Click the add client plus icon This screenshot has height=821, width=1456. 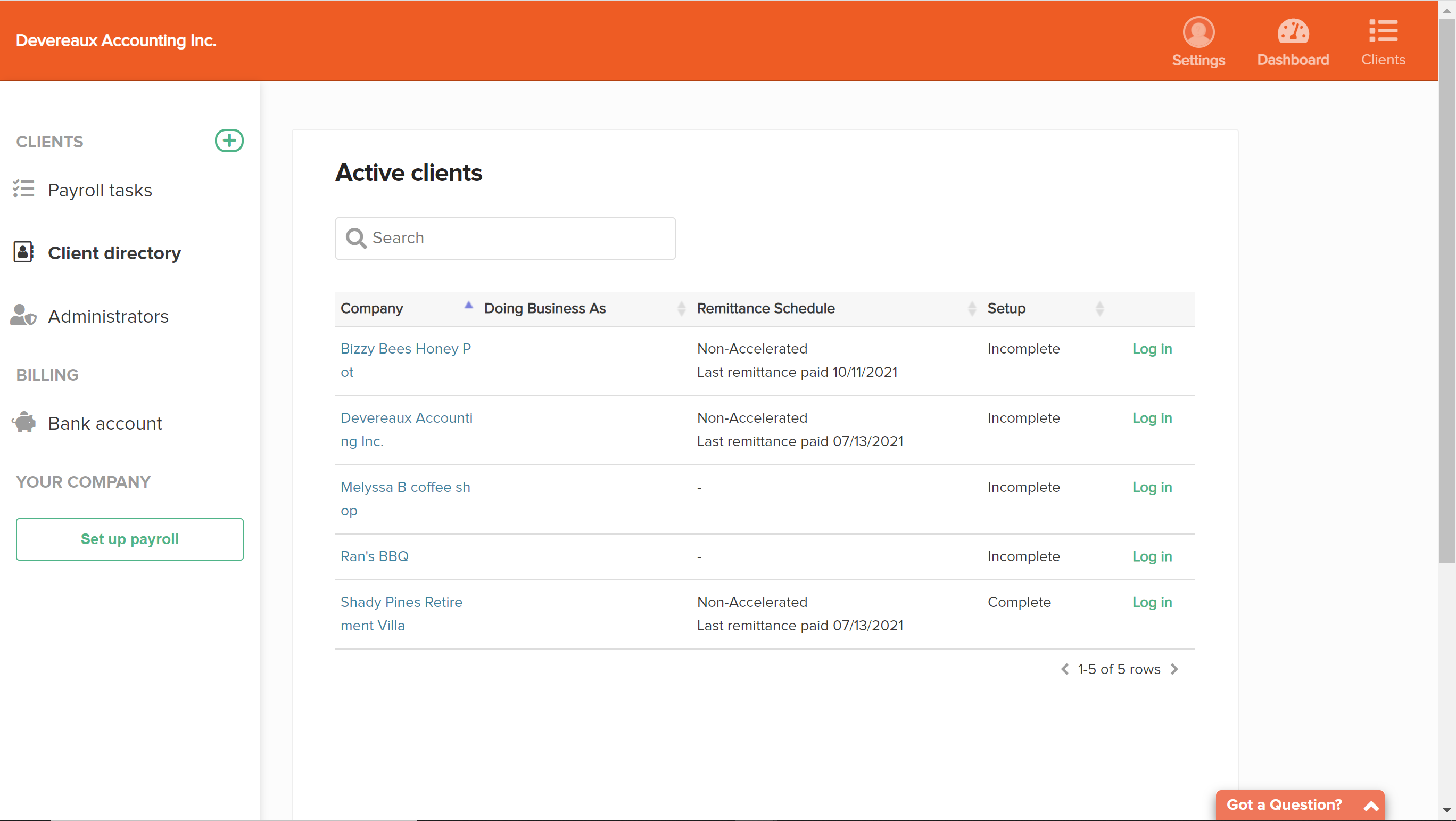(x=229, y=141)
